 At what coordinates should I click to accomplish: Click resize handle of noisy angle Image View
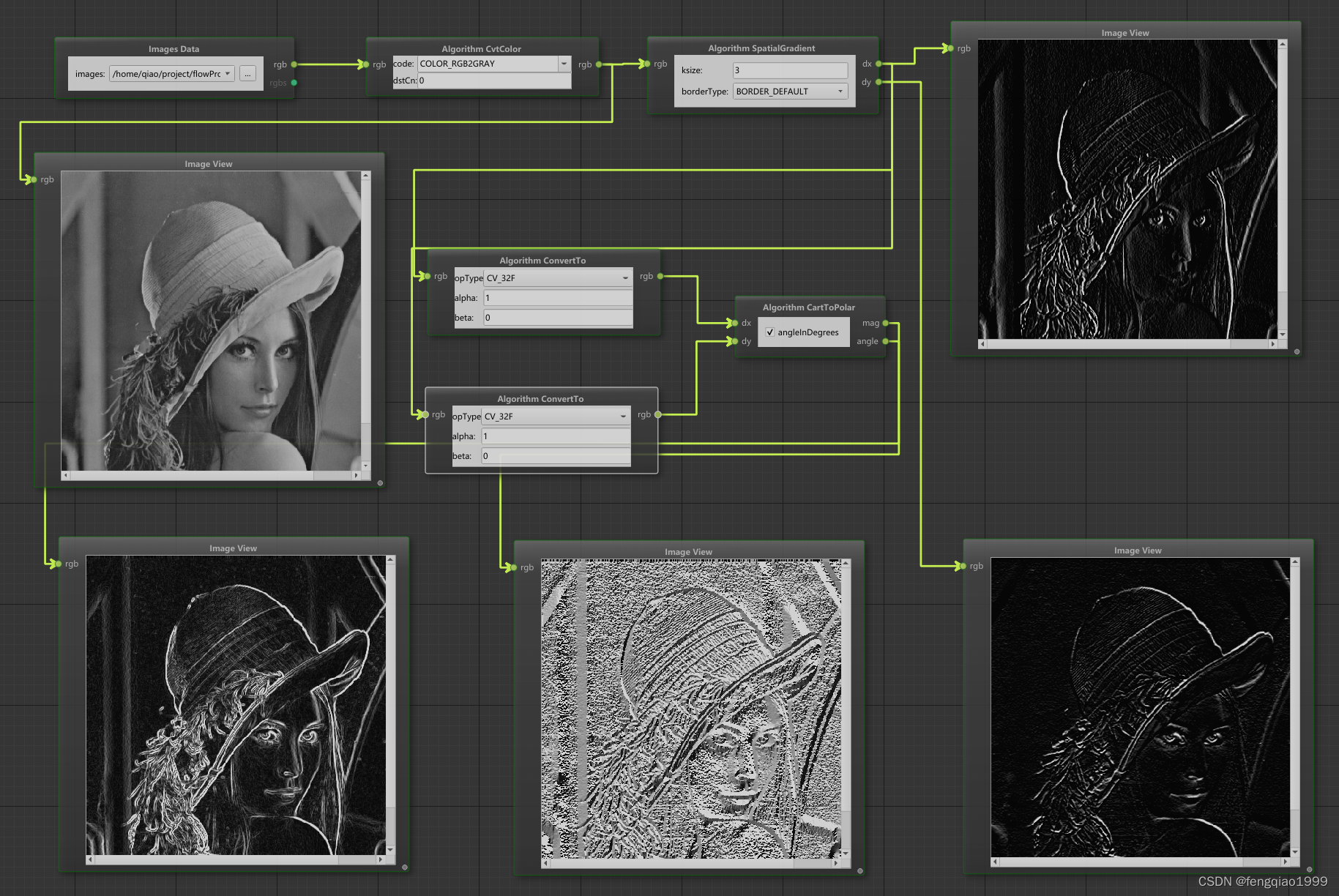(860, 871)
